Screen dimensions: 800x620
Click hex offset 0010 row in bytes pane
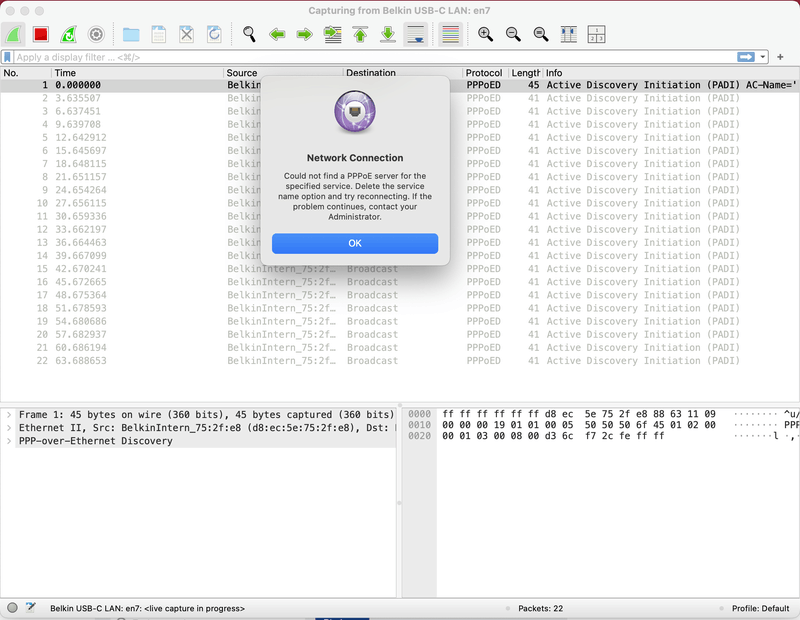(x=419, y=425)
